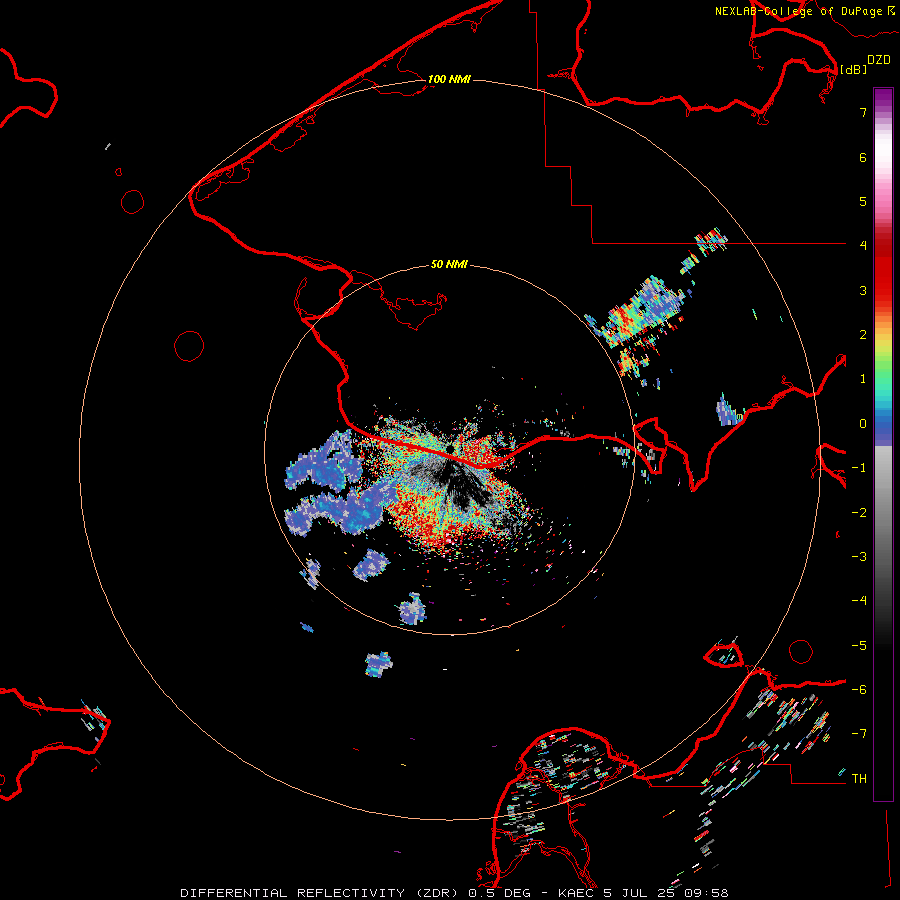Select the 50 NMI range ring label
This screenshot has height=900, width=900.
tap(449, 265)
